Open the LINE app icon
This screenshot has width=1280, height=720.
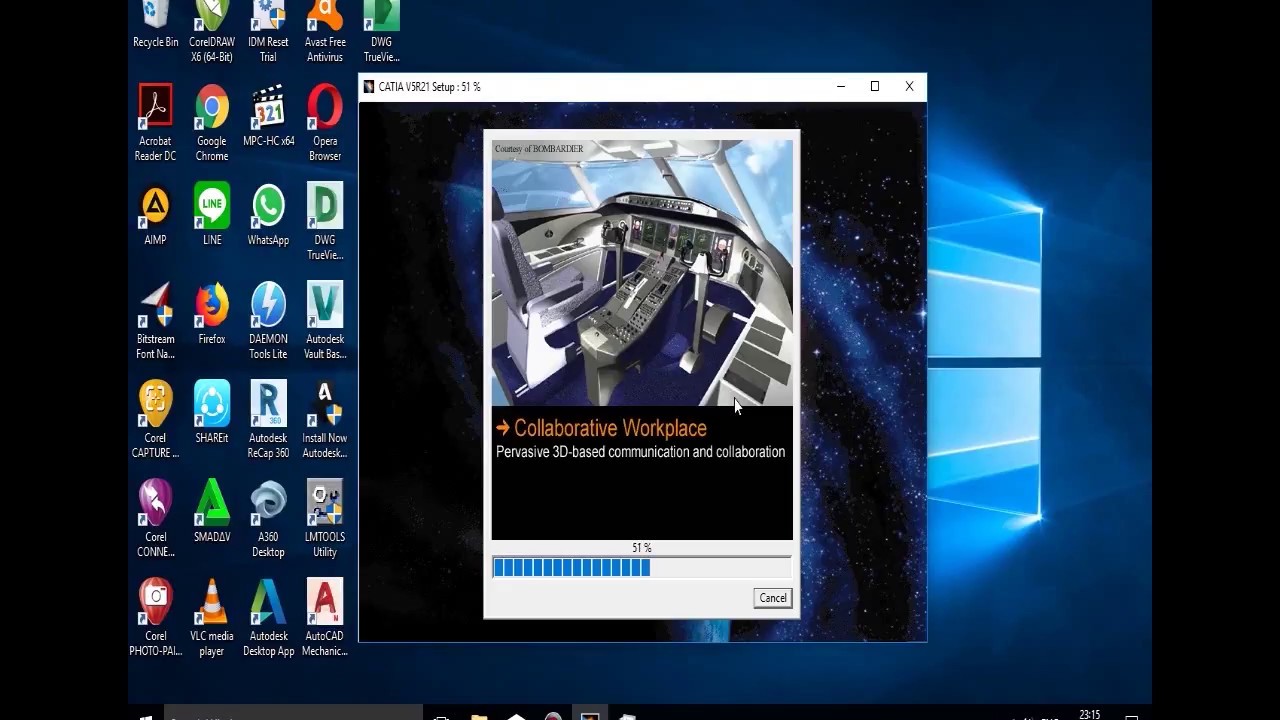pyautogui.click(x=212, y=215)
